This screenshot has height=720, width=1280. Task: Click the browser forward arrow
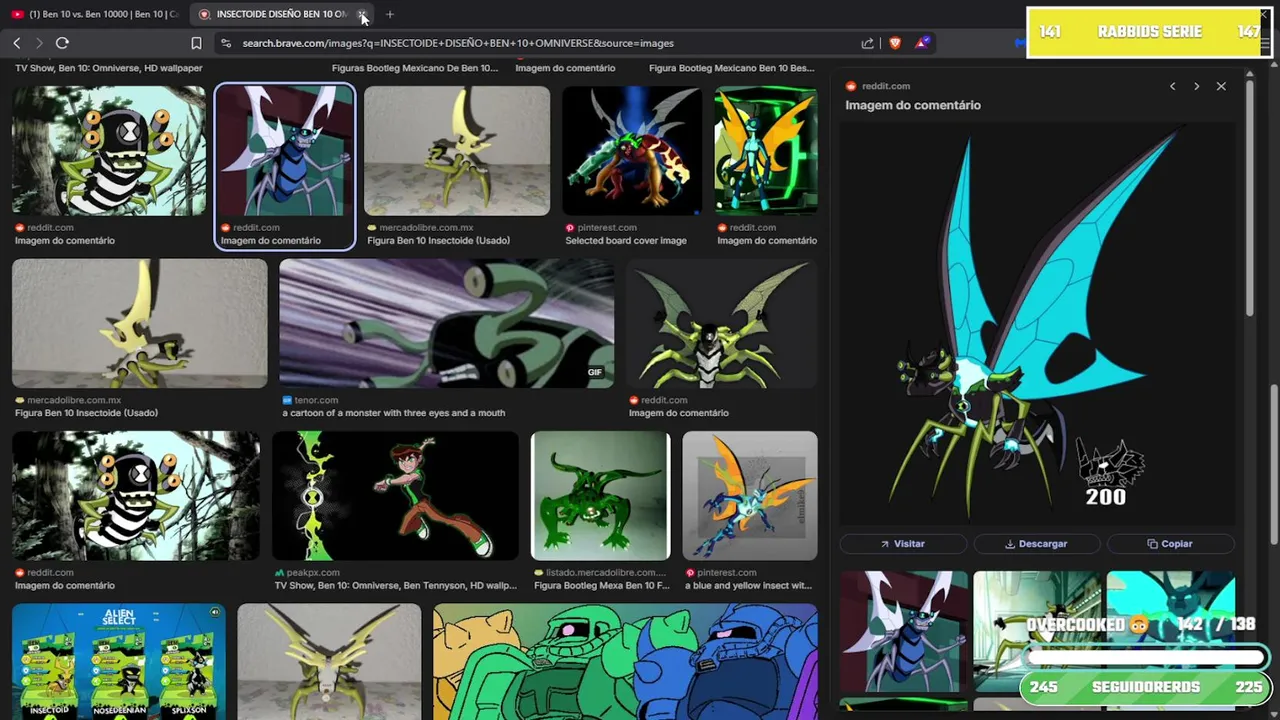(39, 43)
